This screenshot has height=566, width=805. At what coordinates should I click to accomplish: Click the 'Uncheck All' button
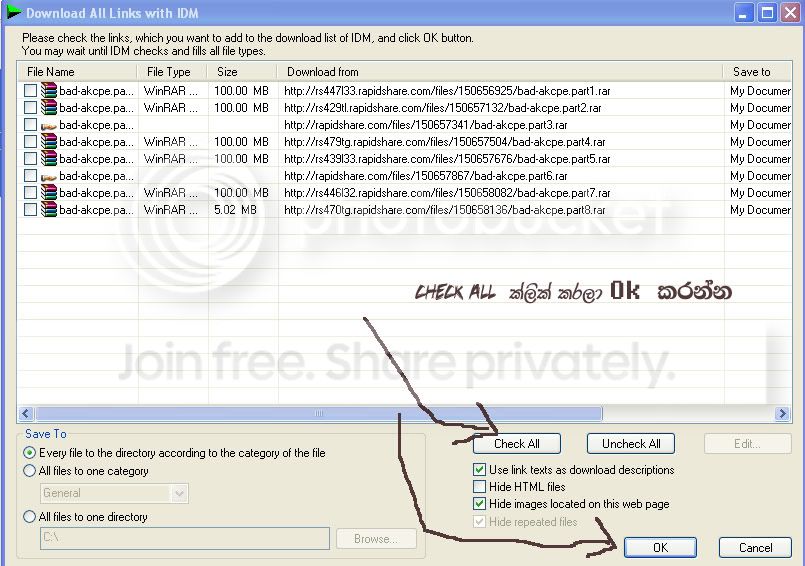coord(631,444)
